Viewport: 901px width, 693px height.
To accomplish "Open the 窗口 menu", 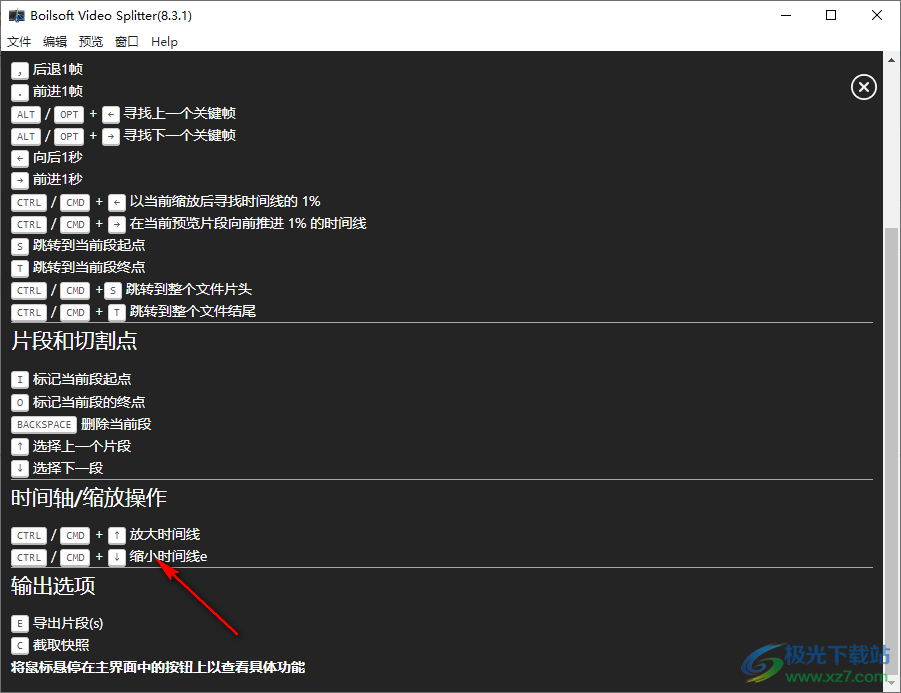I will [x=126, y=42].
